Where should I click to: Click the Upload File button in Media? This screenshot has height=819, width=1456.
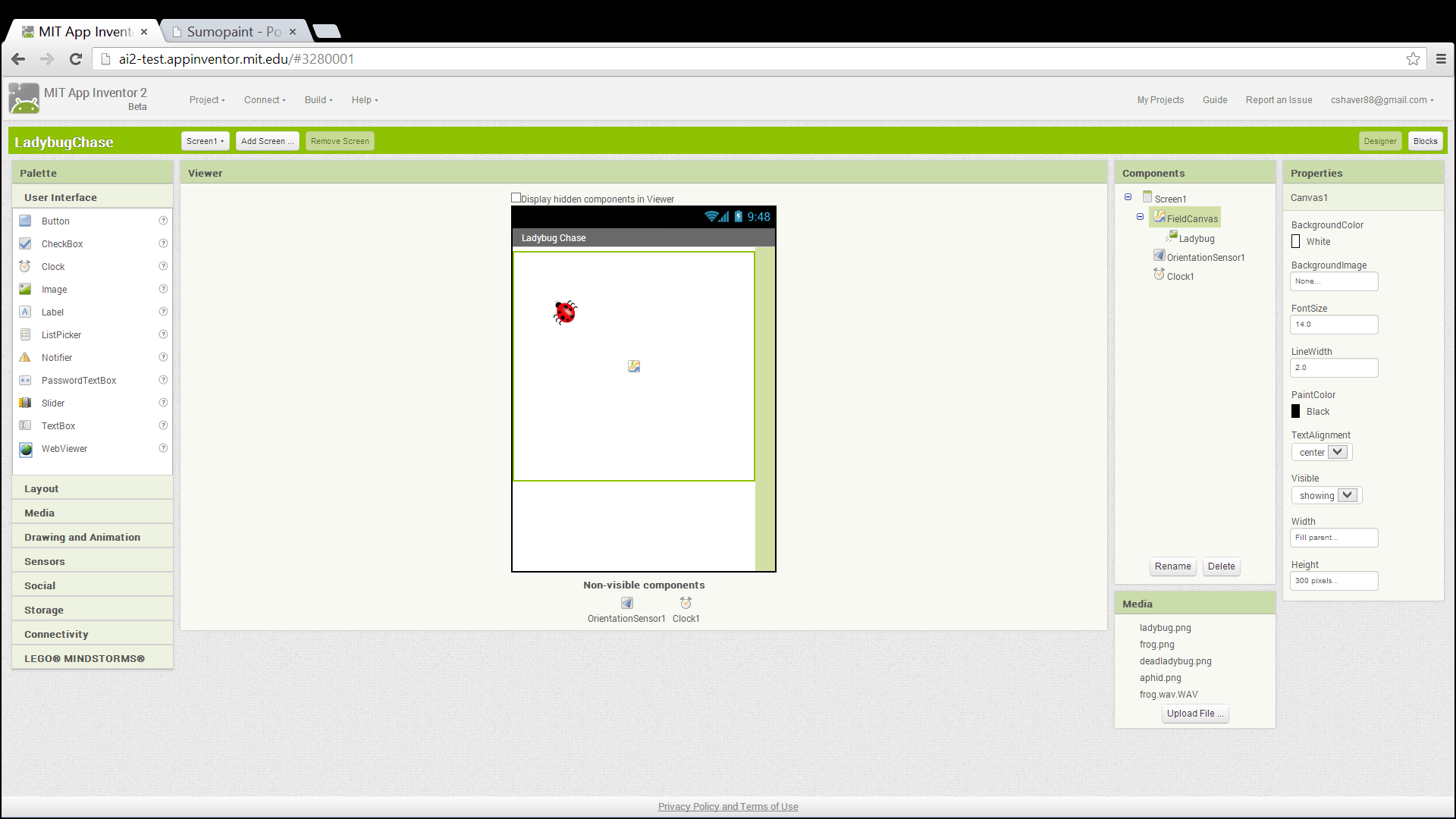coord(1196,713)
